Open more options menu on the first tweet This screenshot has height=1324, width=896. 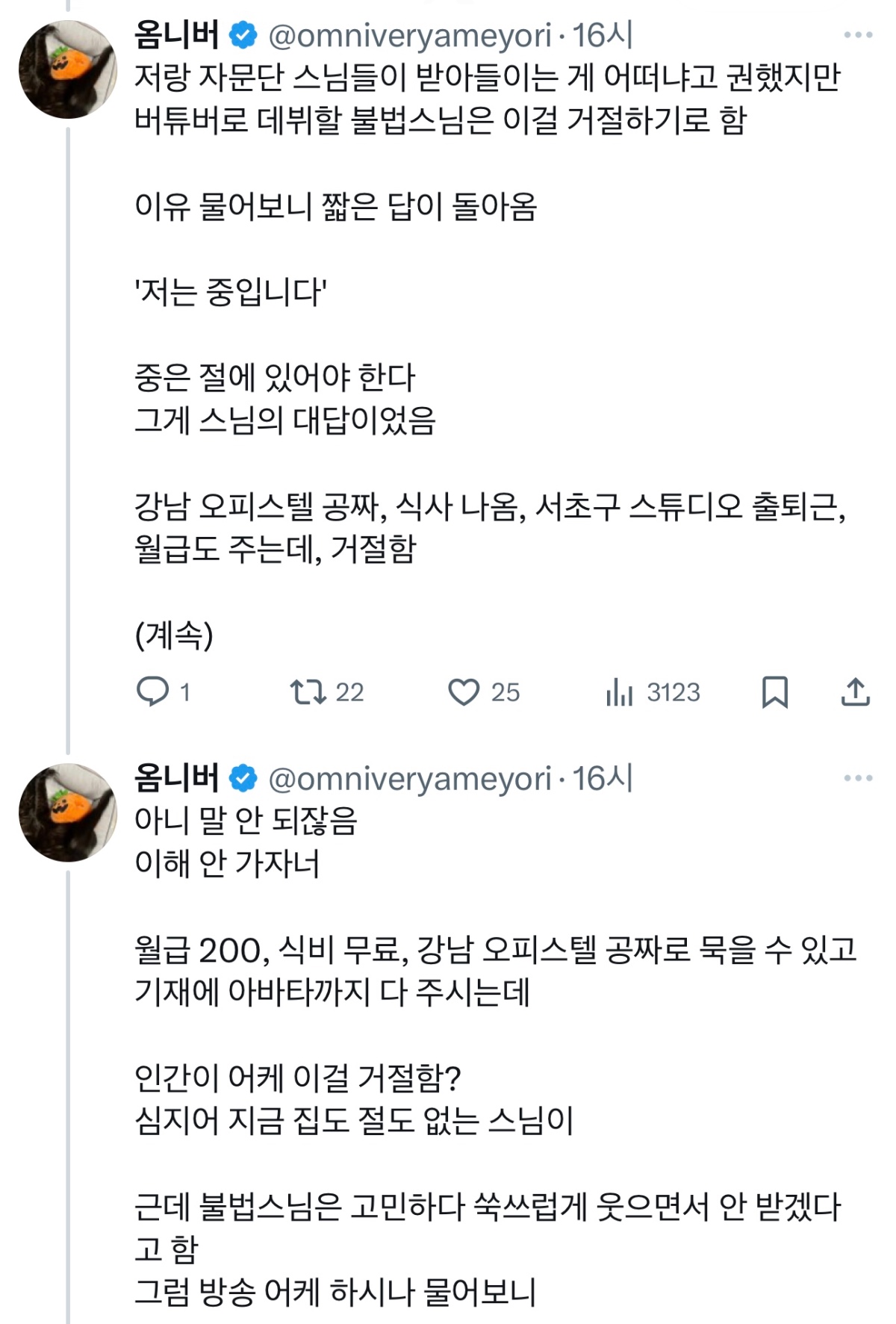coord(858,34)
